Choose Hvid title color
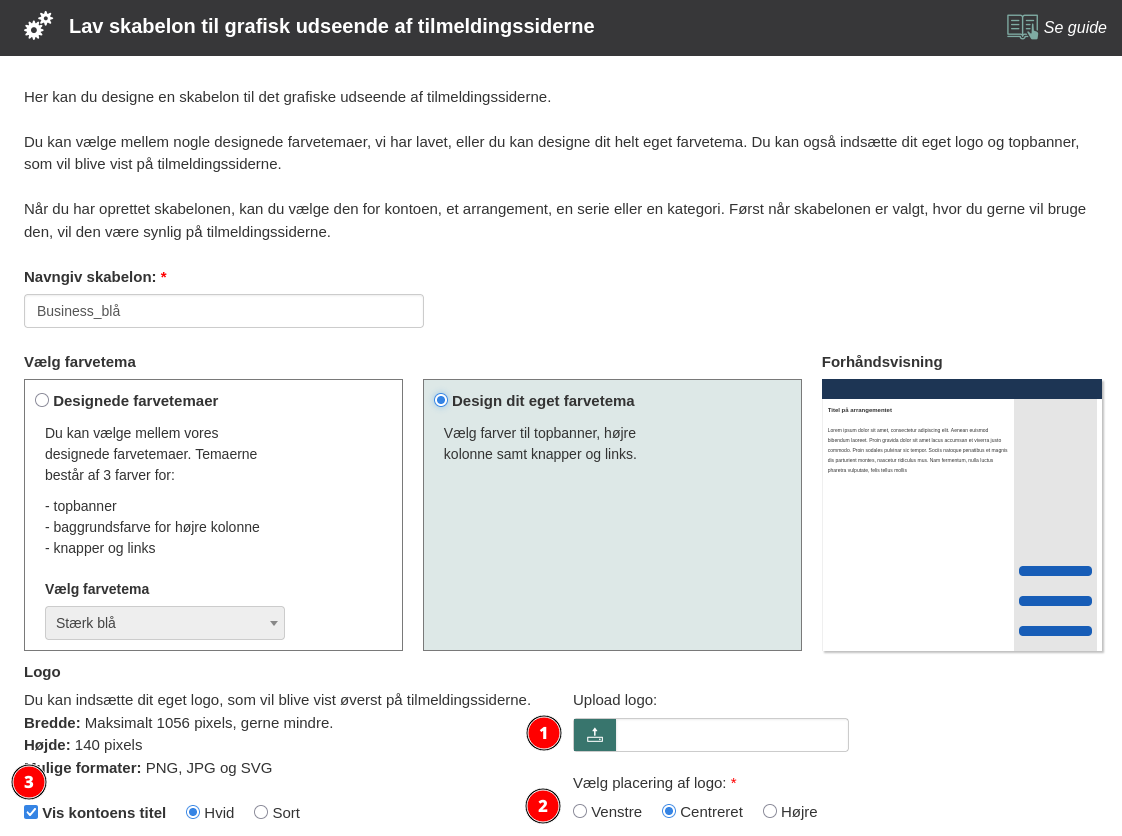The height and width of the screenshot is (836, 1122). tap(193, 812)
